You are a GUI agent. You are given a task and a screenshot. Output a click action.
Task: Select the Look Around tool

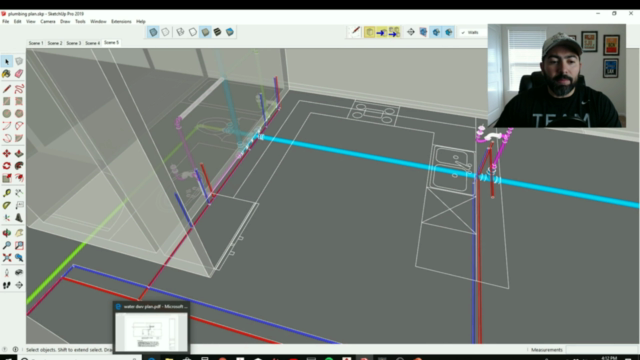tap(19, 273)
